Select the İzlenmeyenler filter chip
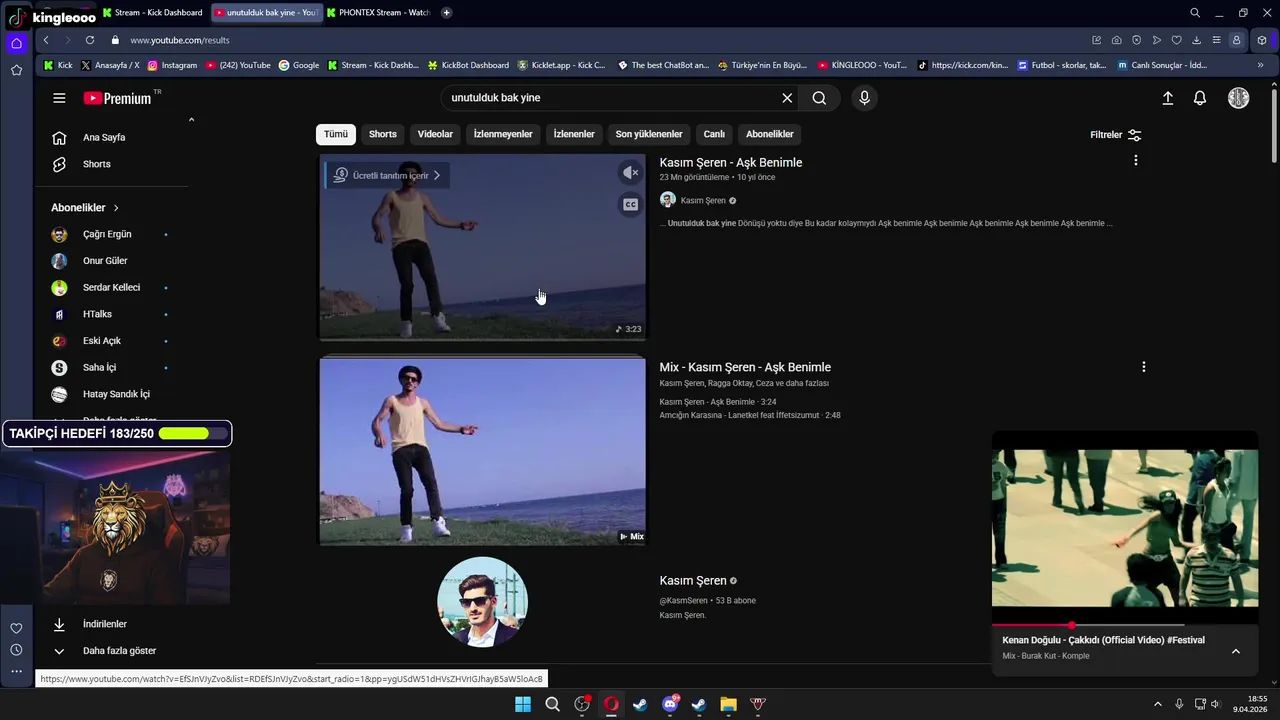 (x=503, y=134)
